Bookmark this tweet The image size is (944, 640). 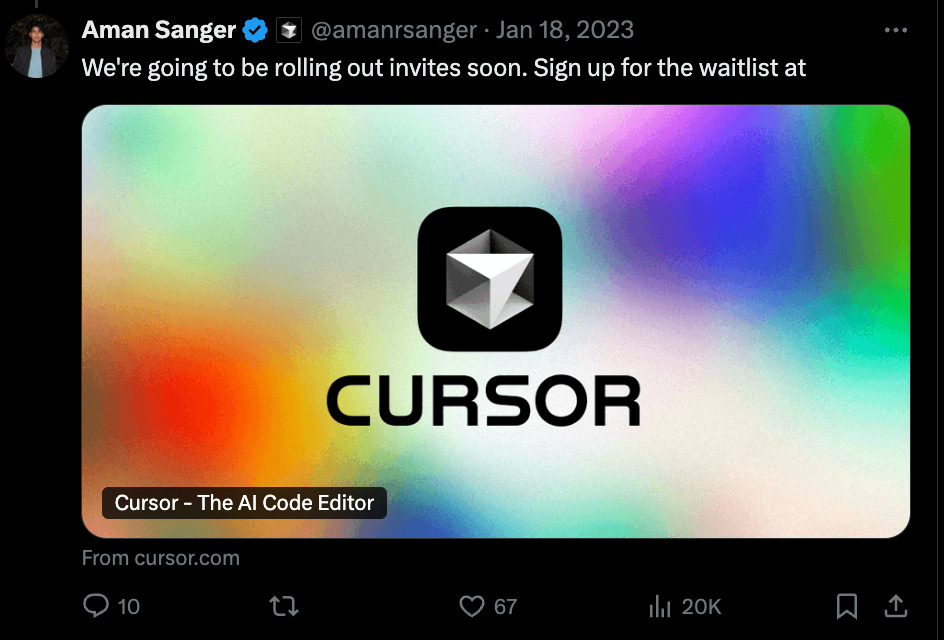[846, 606]
